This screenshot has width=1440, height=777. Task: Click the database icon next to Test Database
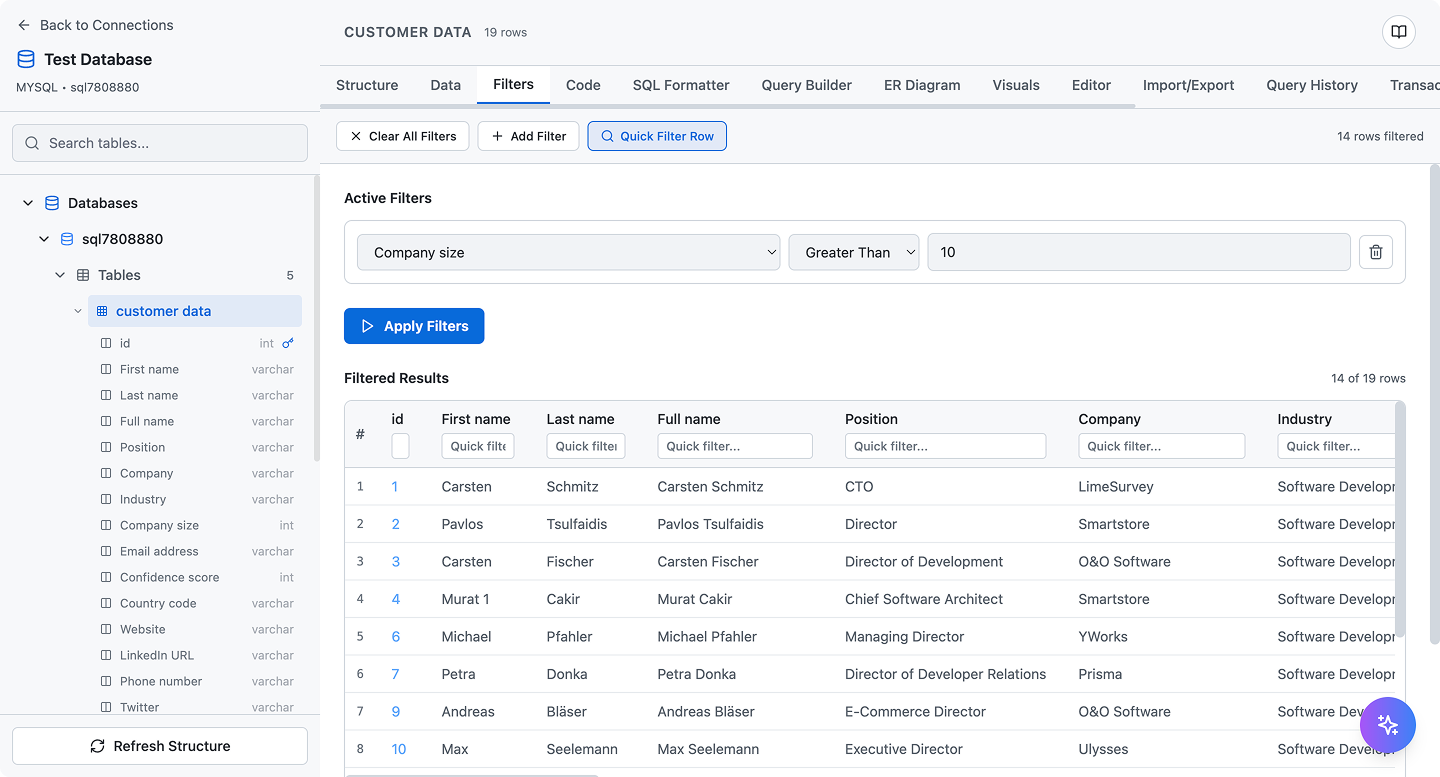tap(24, 59)
